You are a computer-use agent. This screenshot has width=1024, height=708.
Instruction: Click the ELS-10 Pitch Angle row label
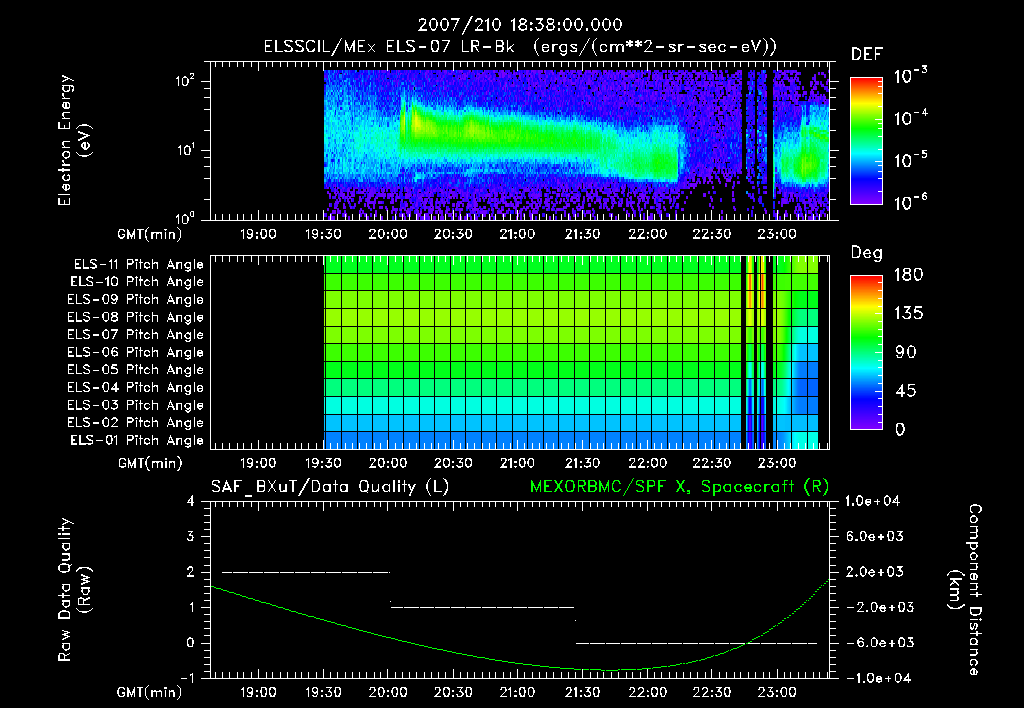pos(137,282)
